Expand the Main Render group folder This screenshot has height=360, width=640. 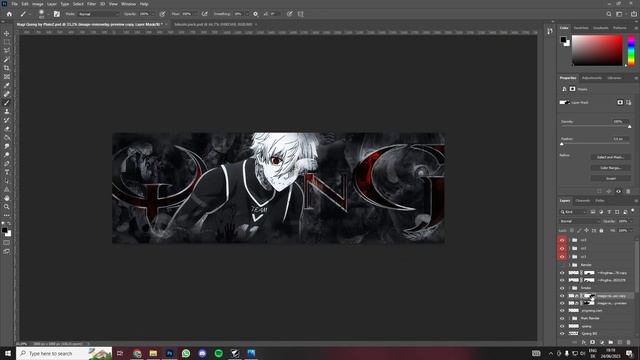tap(569, 318)
